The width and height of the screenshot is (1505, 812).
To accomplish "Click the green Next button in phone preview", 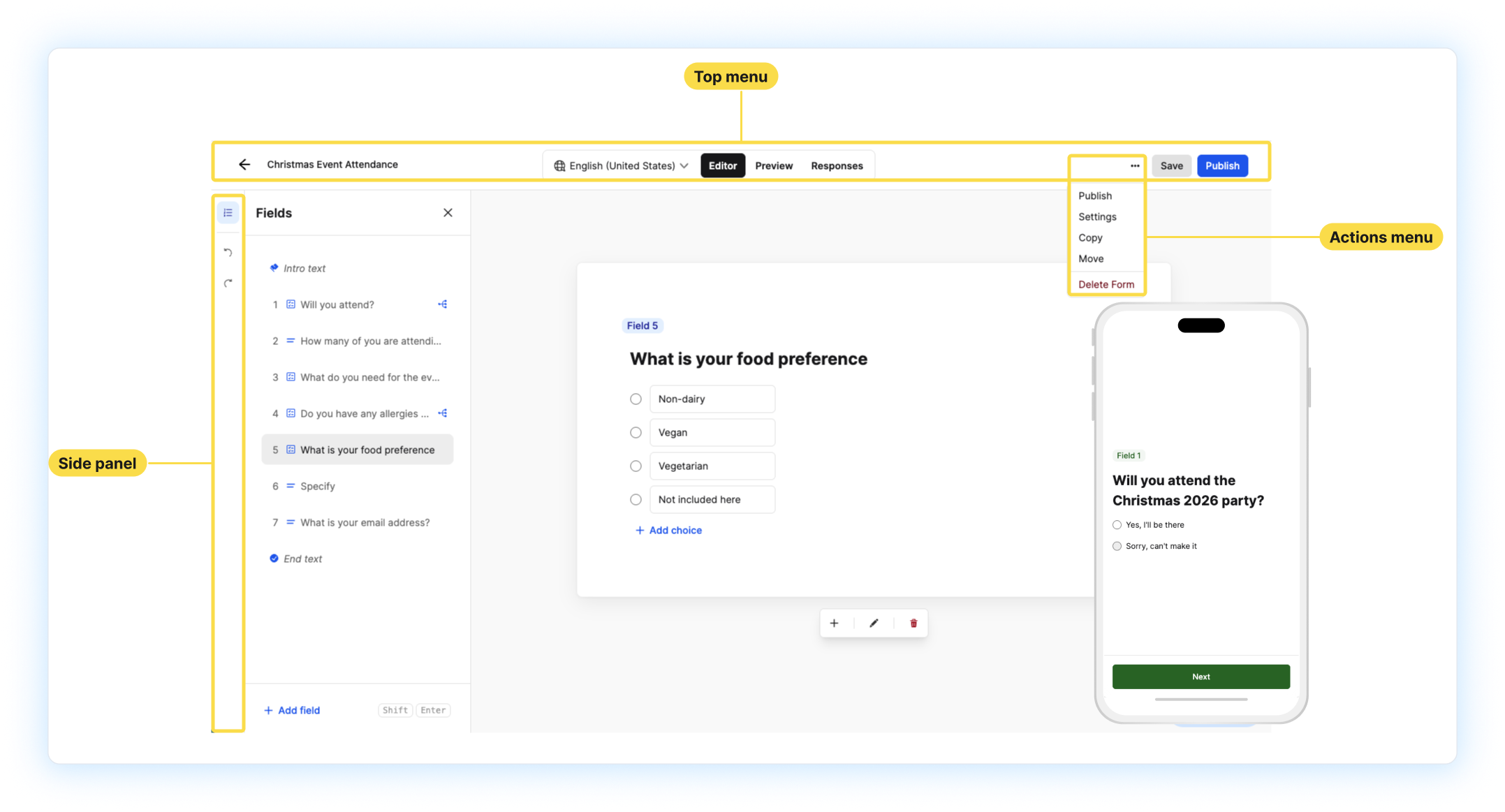I will click(x=1201, y=677).
